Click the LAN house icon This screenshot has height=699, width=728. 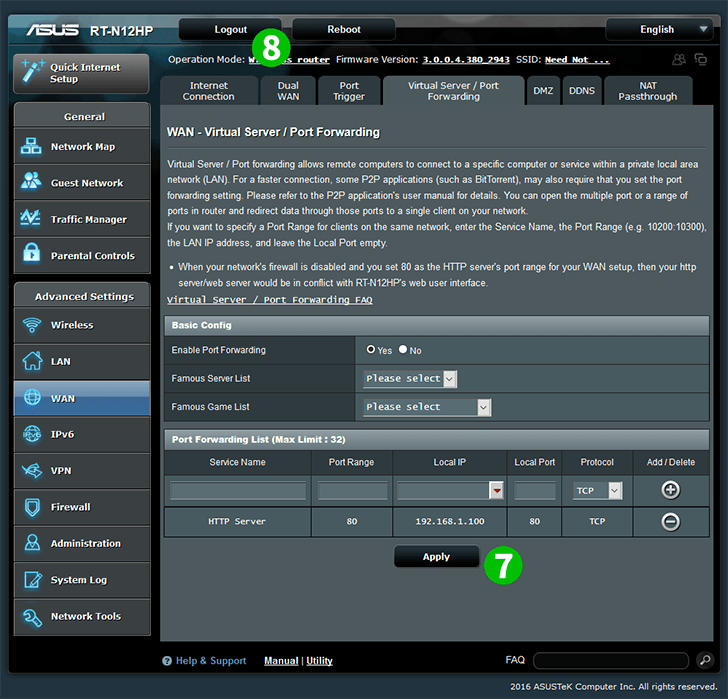coord(32,361)
